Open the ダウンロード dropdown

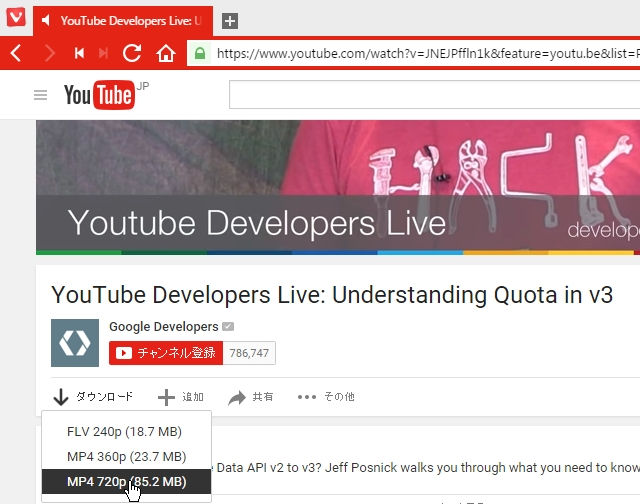(93, 397)
